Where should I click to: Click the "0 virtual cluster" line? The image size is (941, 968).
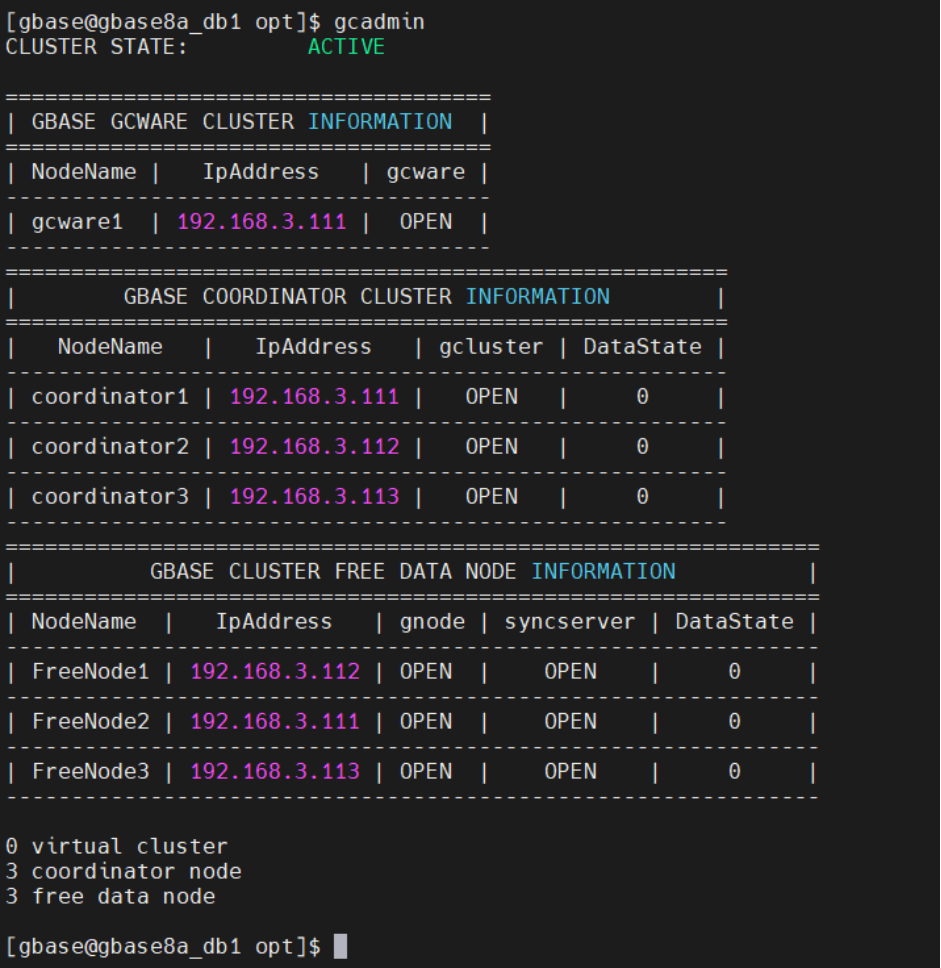point(116,846)
